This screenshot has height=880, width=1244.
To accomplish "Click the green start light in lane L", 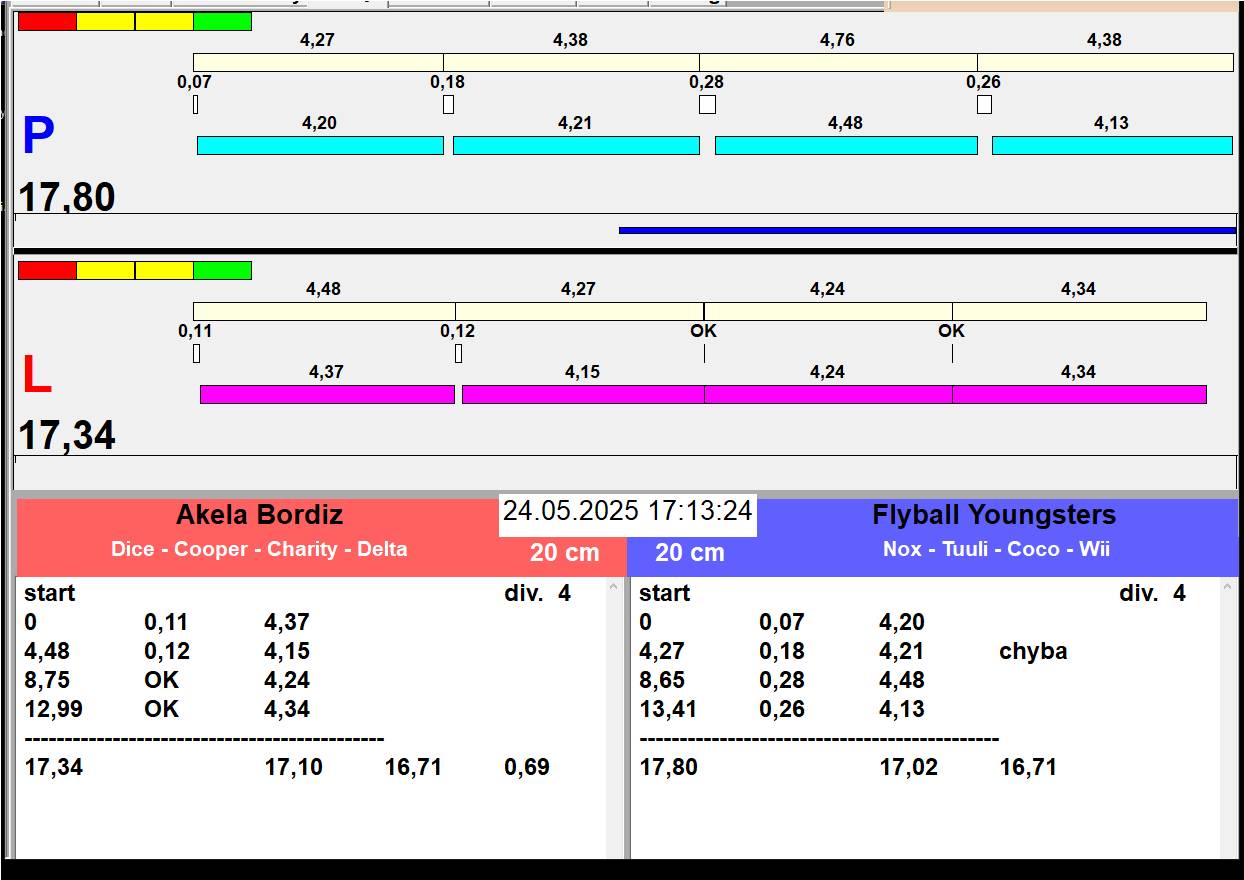I will pyautogui.click(x=222, y=270).
